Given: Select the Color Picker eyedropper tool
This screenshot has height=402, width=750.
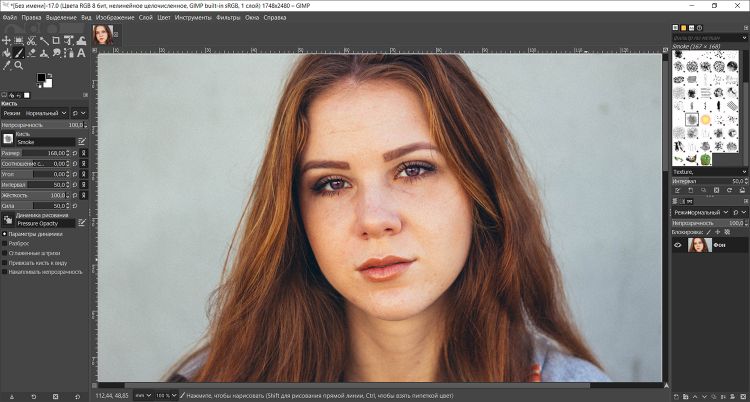Looking at the screenshot, I should point(6,65).
